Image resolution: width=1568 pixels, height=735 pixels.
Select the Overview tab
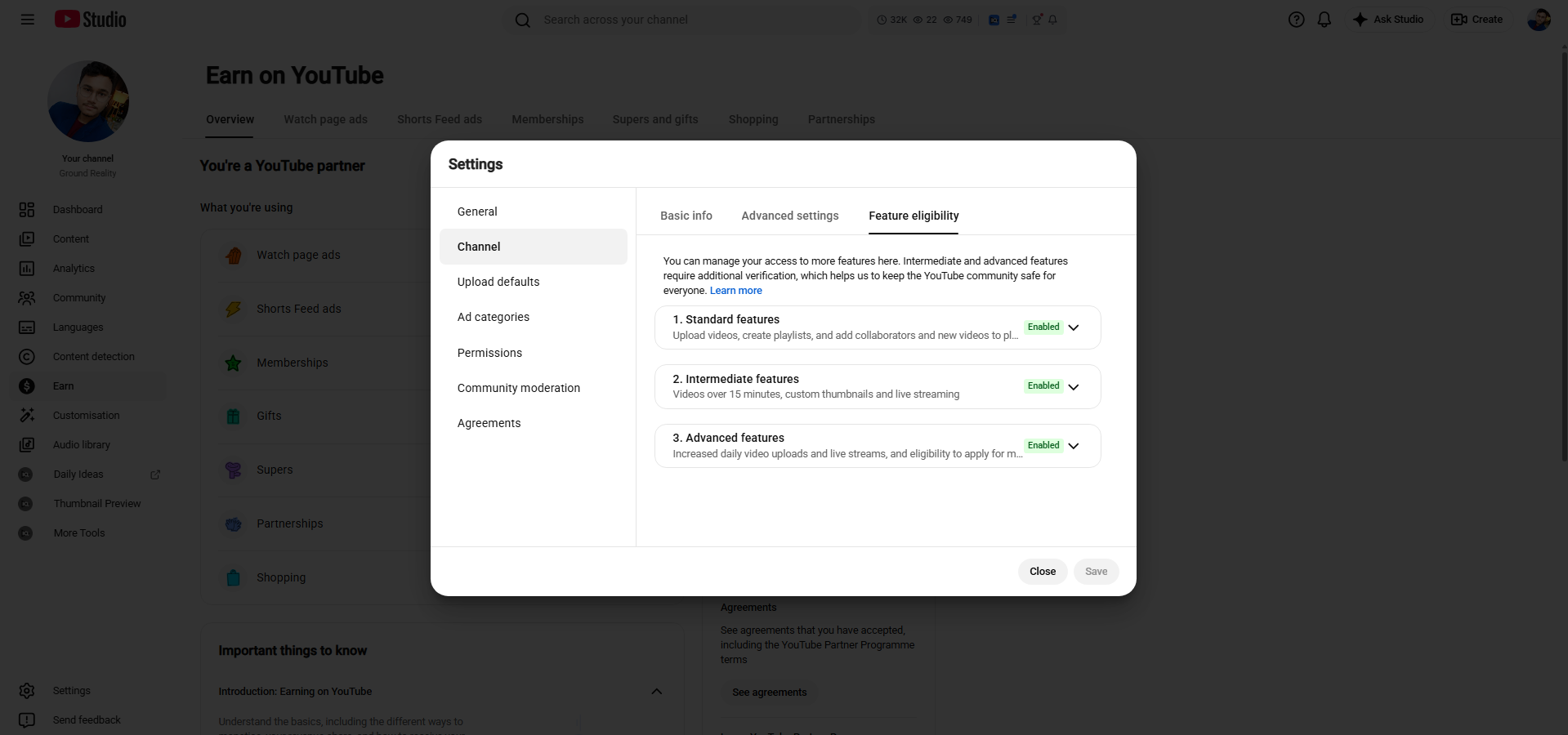tap(230, 119)
